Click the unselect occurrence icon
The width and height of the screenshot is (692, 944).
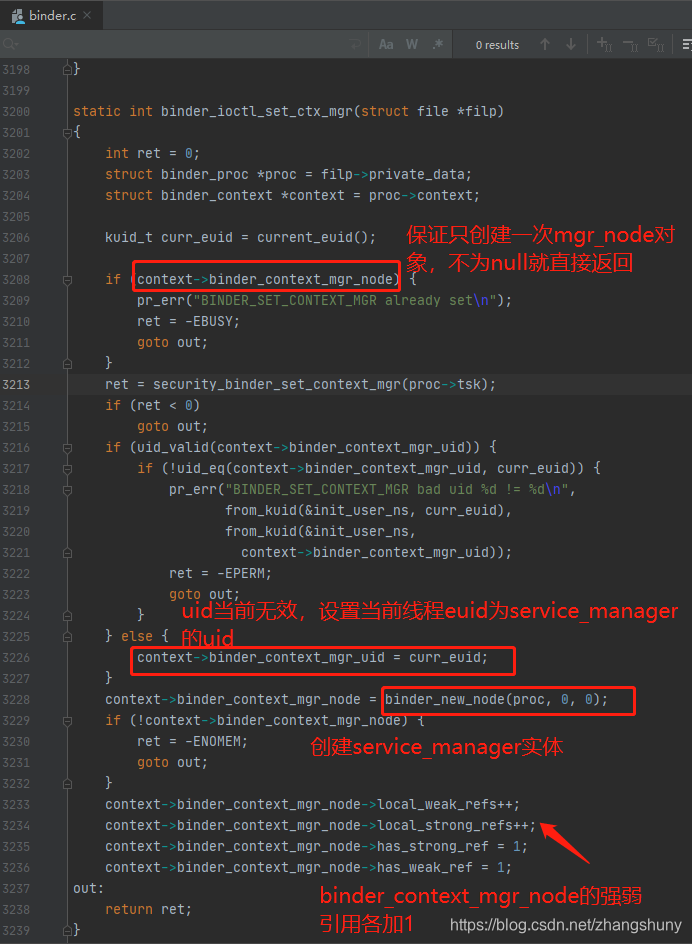630,45
